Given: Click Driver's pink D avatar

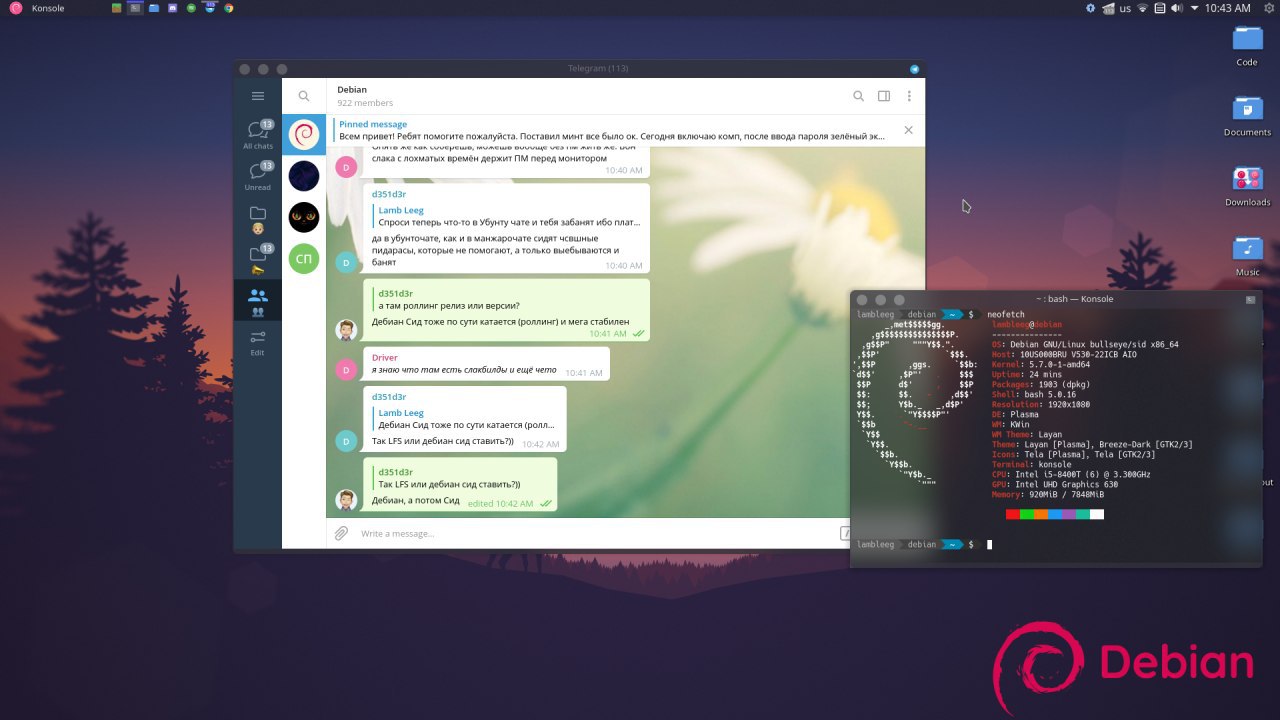Looking at the screenshot, I should (x=346, y=370).
